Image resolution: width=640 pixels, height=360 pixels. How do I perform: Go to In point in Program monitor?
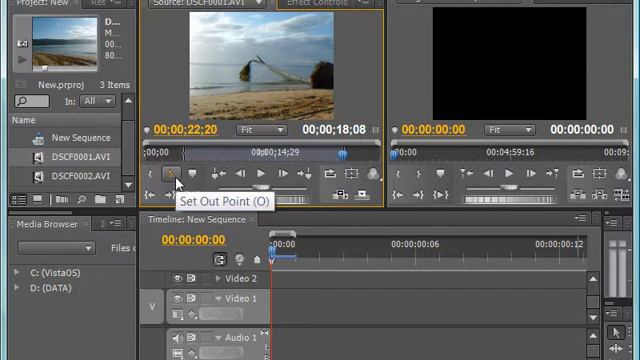(398, 195)
